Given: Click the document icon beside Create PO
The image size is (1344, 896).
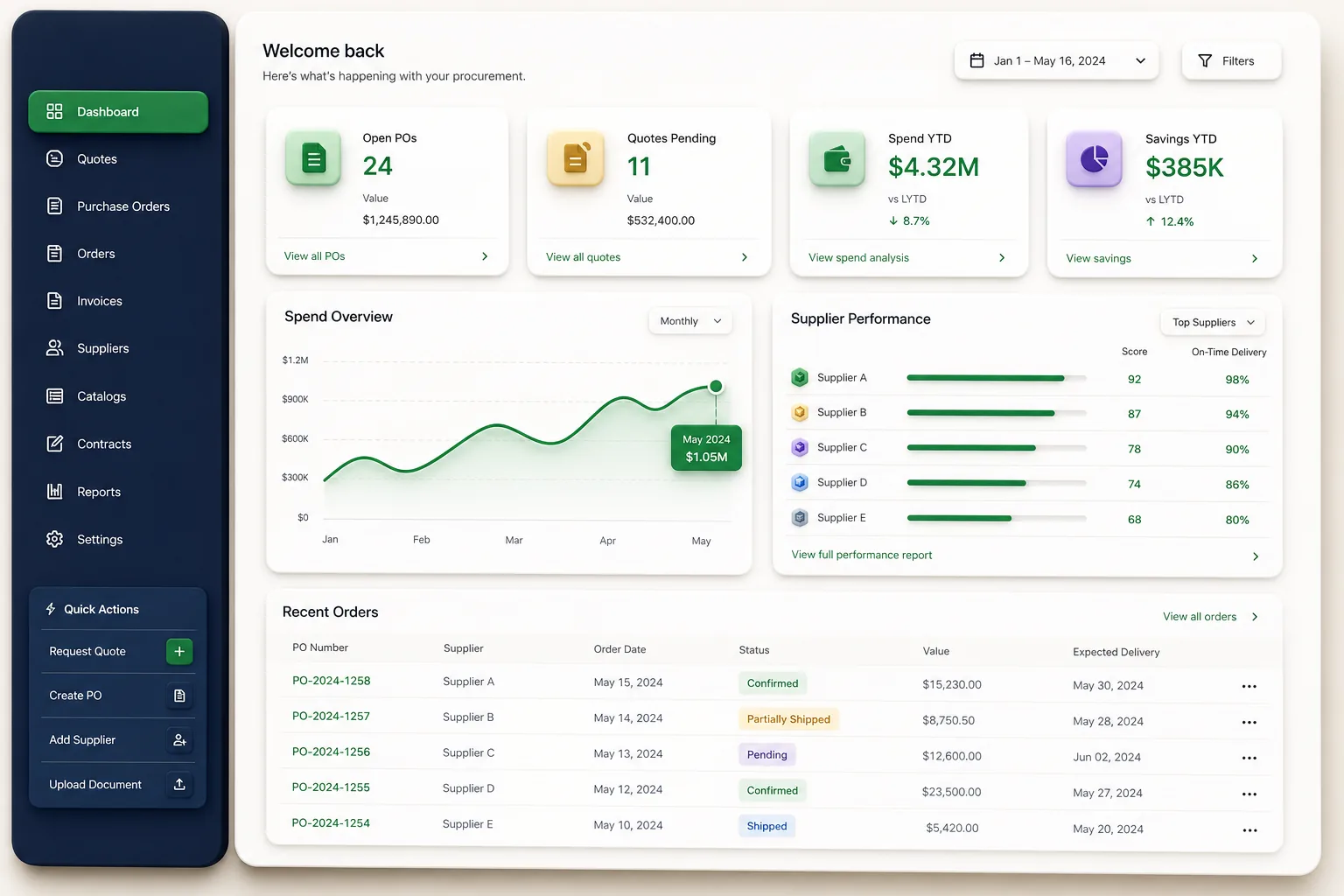Looking at the screenshot, I should [179, 696].
